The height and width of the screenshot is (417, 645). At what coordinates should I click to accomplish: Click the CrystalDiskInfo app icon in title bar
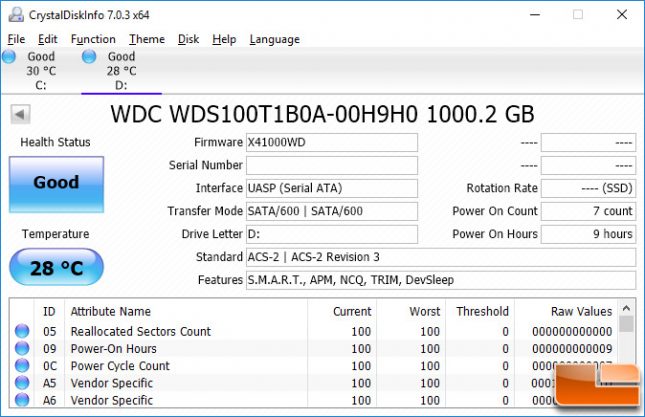(x=16, y=15)
